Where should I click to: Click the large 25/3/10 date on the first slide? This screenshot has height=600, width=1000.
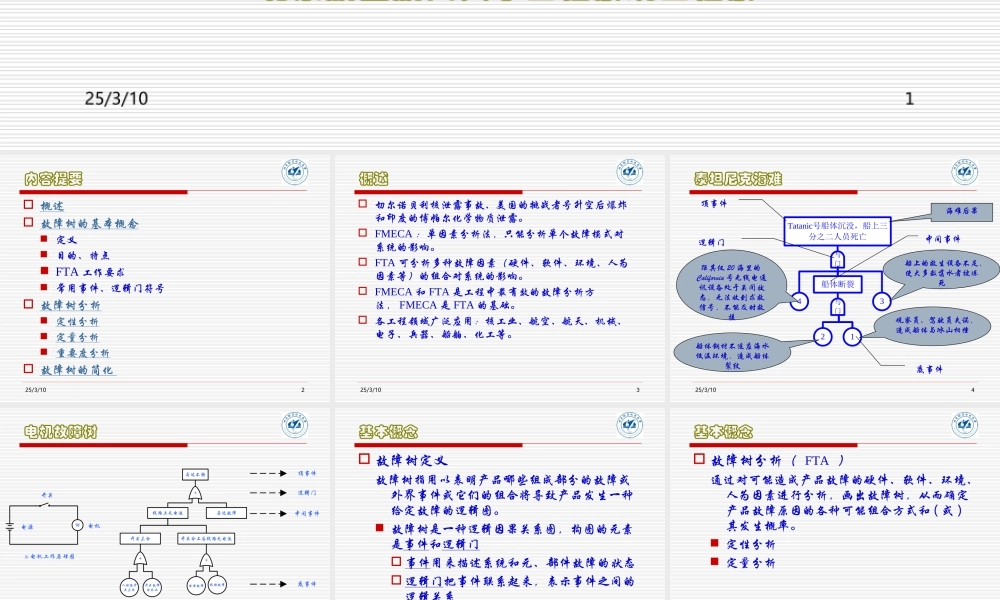[x=116, y=99]
